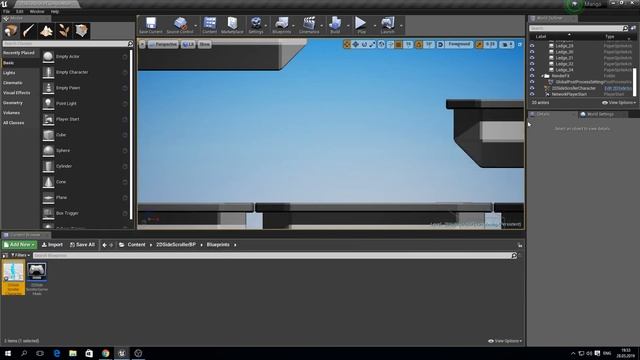Open the Blueprints toolbar icon
This screenshot has width=640, height=360.
pyautogui.click(x=282, y=25)
